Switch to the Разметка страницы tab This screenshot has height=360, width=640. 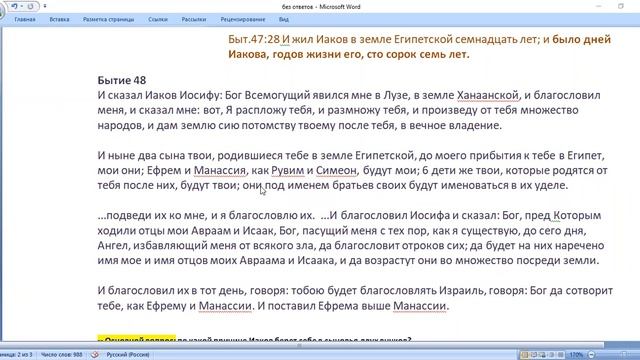click(x=108, y=19)
